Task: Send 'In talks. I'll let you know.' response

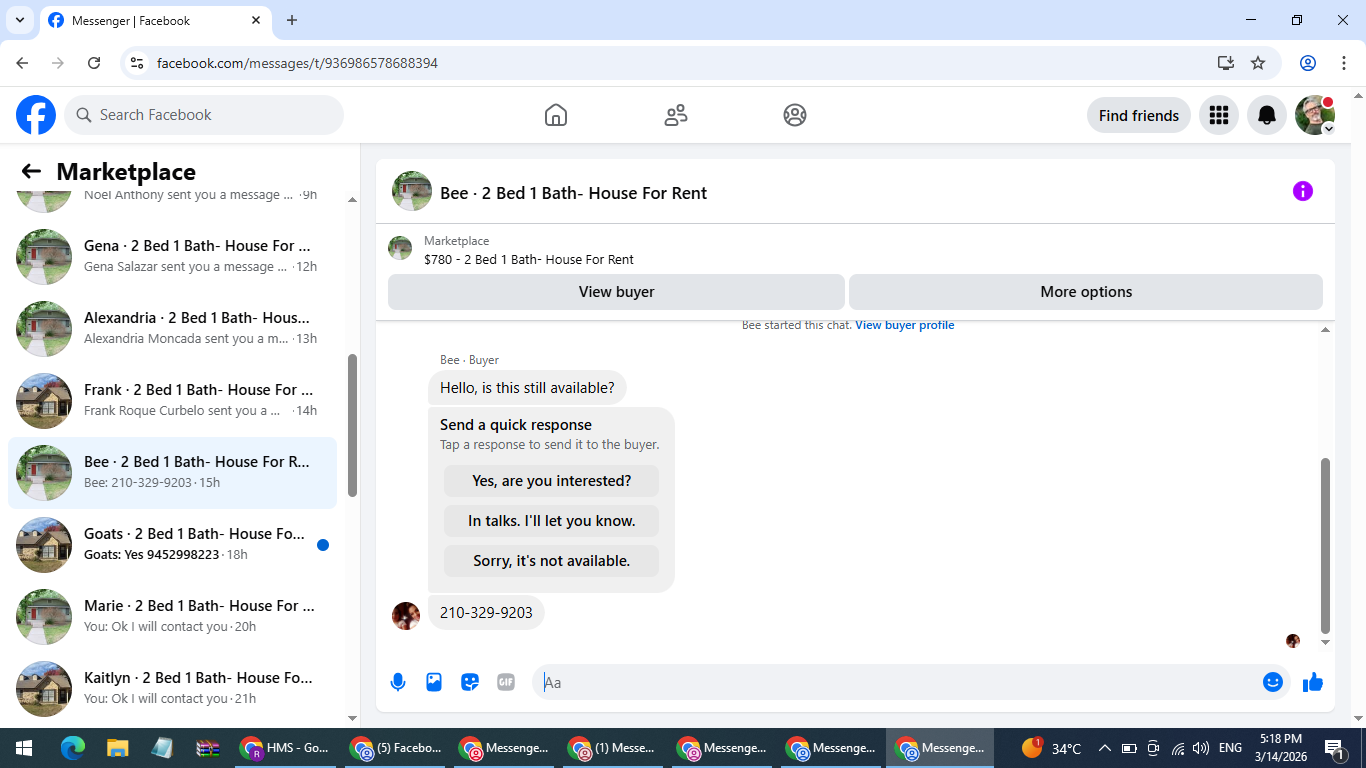Action: pyautogui.click(x=551, y=521)
